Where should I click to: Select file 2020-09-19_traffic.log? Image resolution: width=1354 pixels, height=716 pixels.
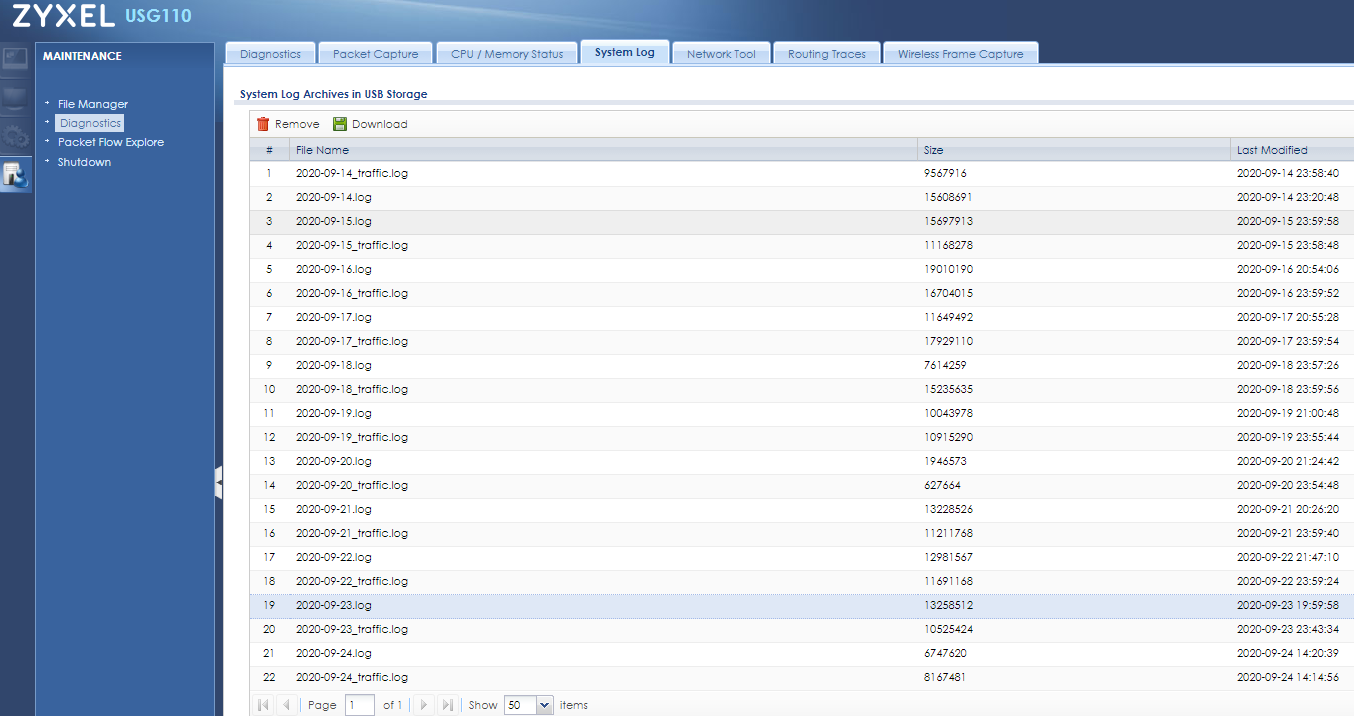(x=352, y=437)
